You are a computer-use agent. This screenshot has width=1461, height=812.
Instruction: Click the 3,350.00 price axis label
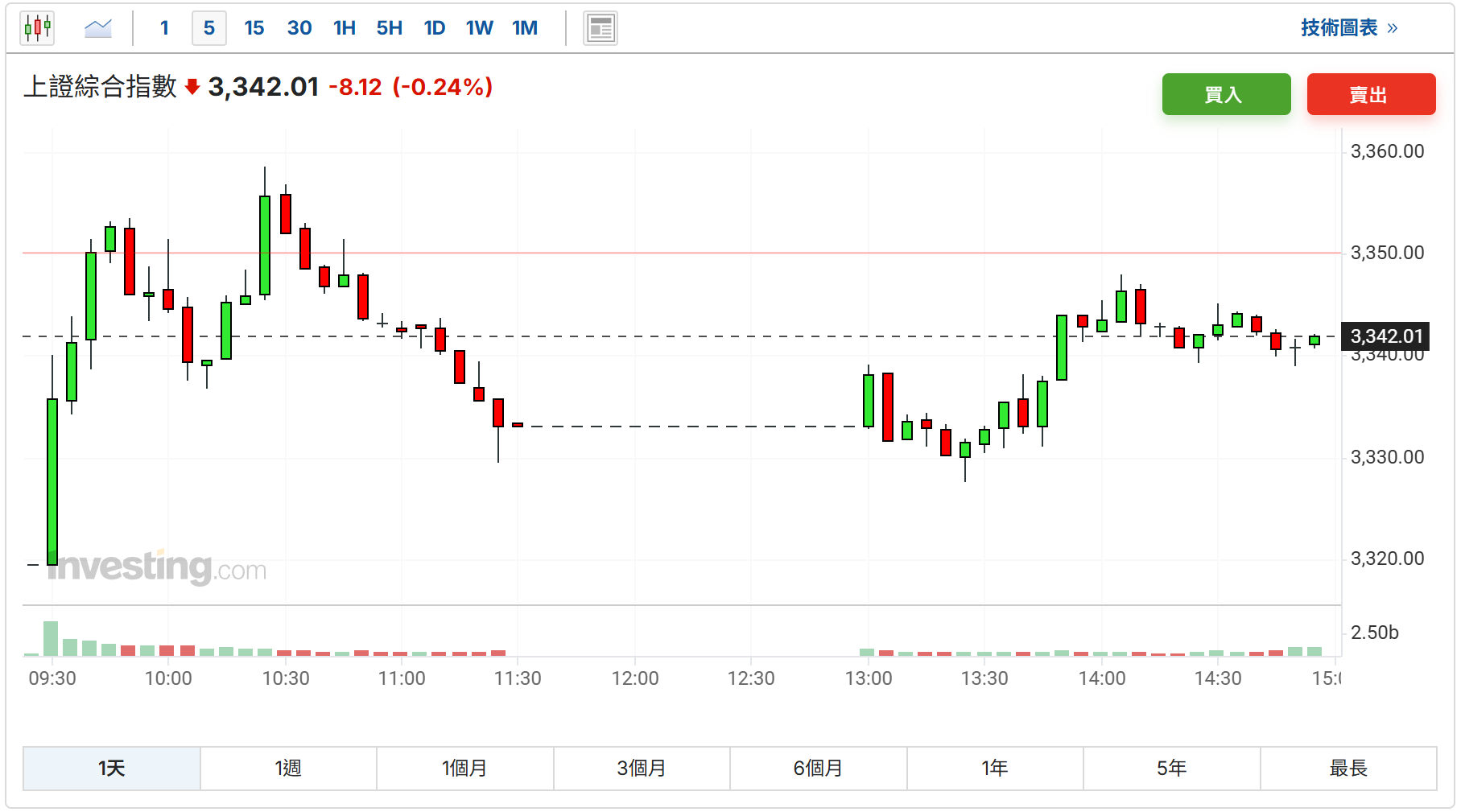pos(1387,253)
